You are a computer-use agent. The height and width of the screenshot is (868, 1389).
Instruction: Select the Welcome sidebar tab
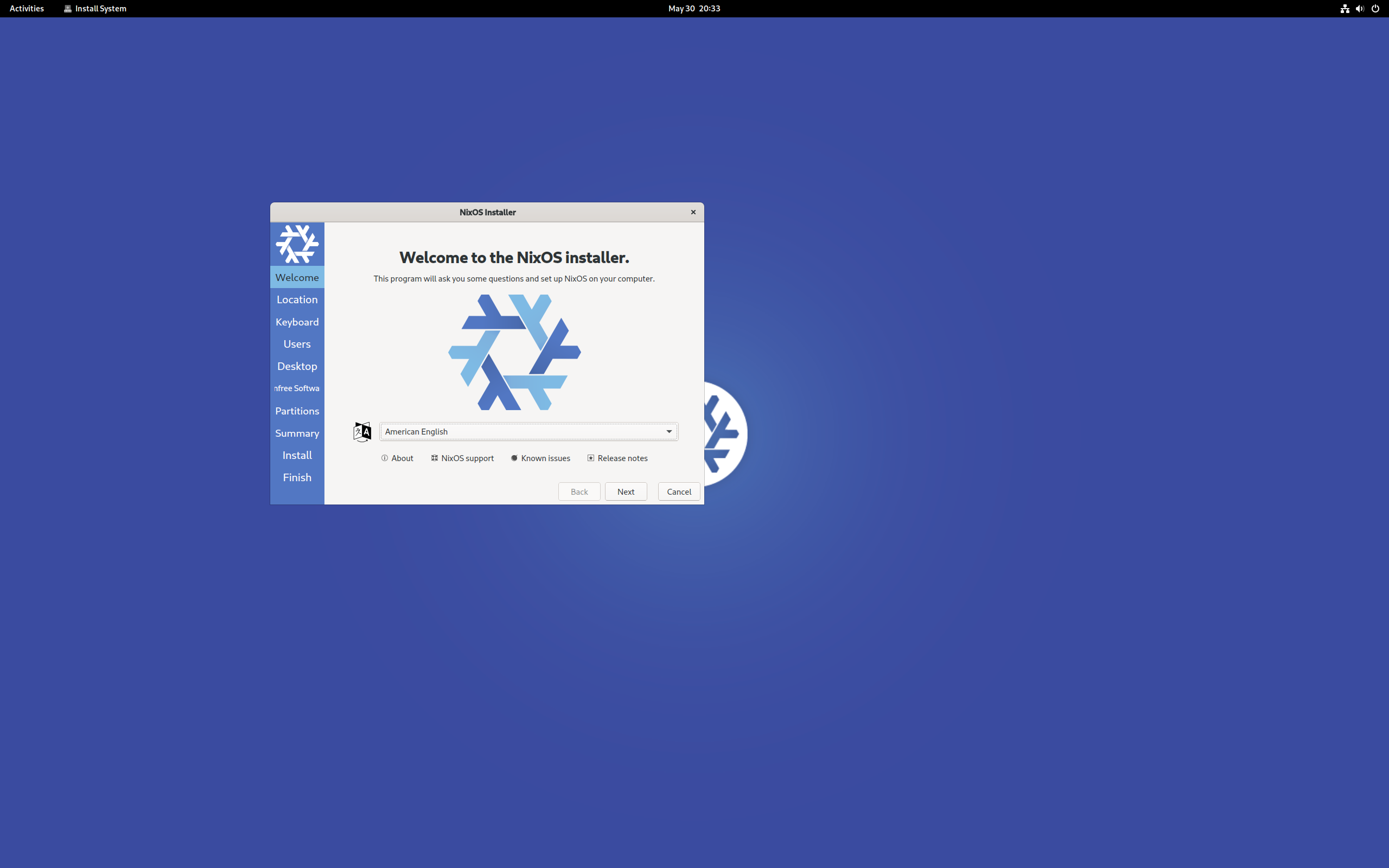(297, 277)
